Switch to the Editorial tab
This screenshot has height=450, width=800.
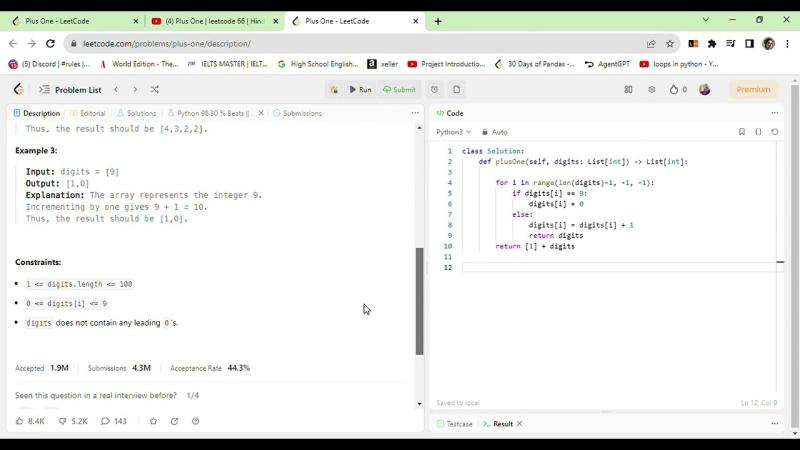(x=88, y=113)
